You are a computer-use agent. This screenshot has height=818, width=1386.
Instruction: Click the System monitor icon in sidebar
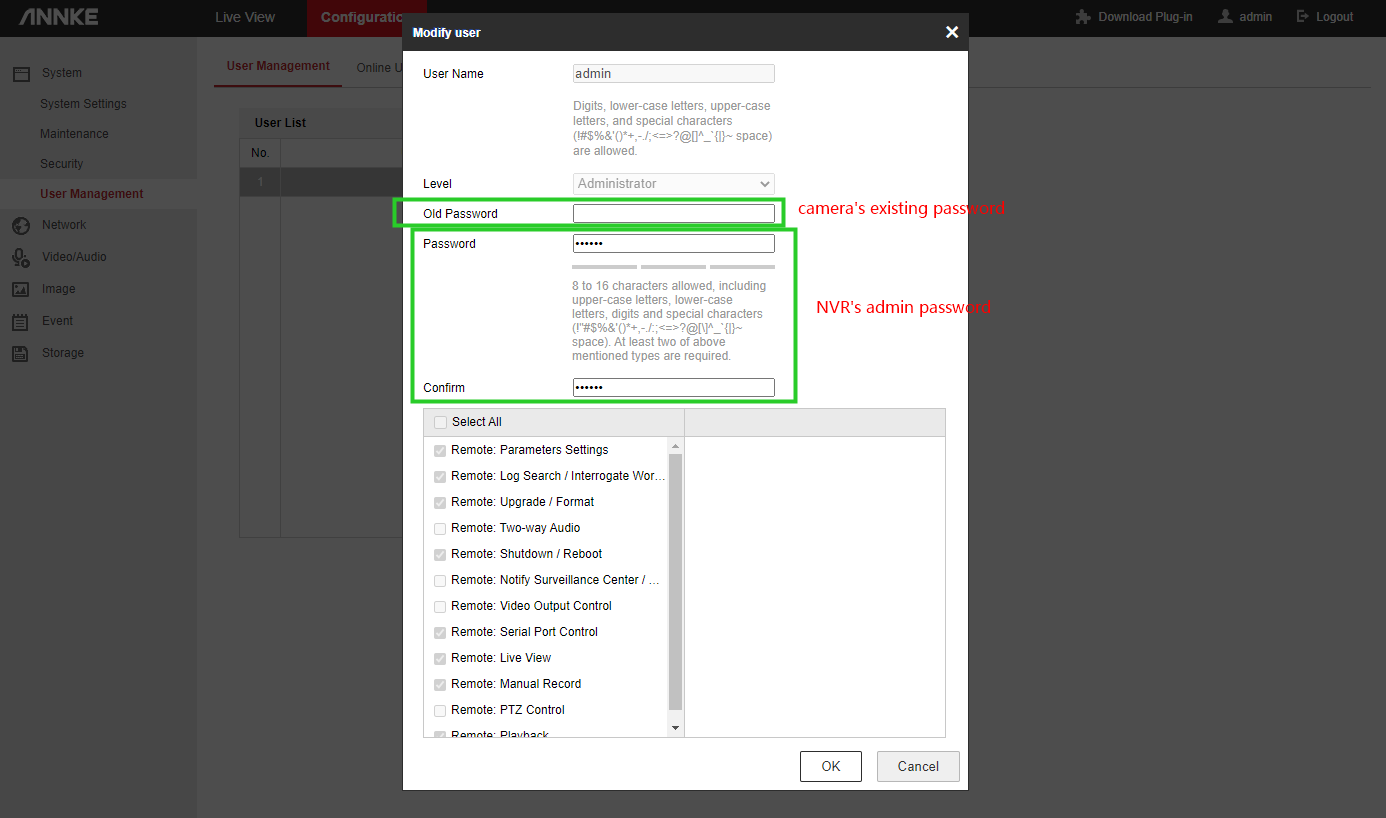20,73
